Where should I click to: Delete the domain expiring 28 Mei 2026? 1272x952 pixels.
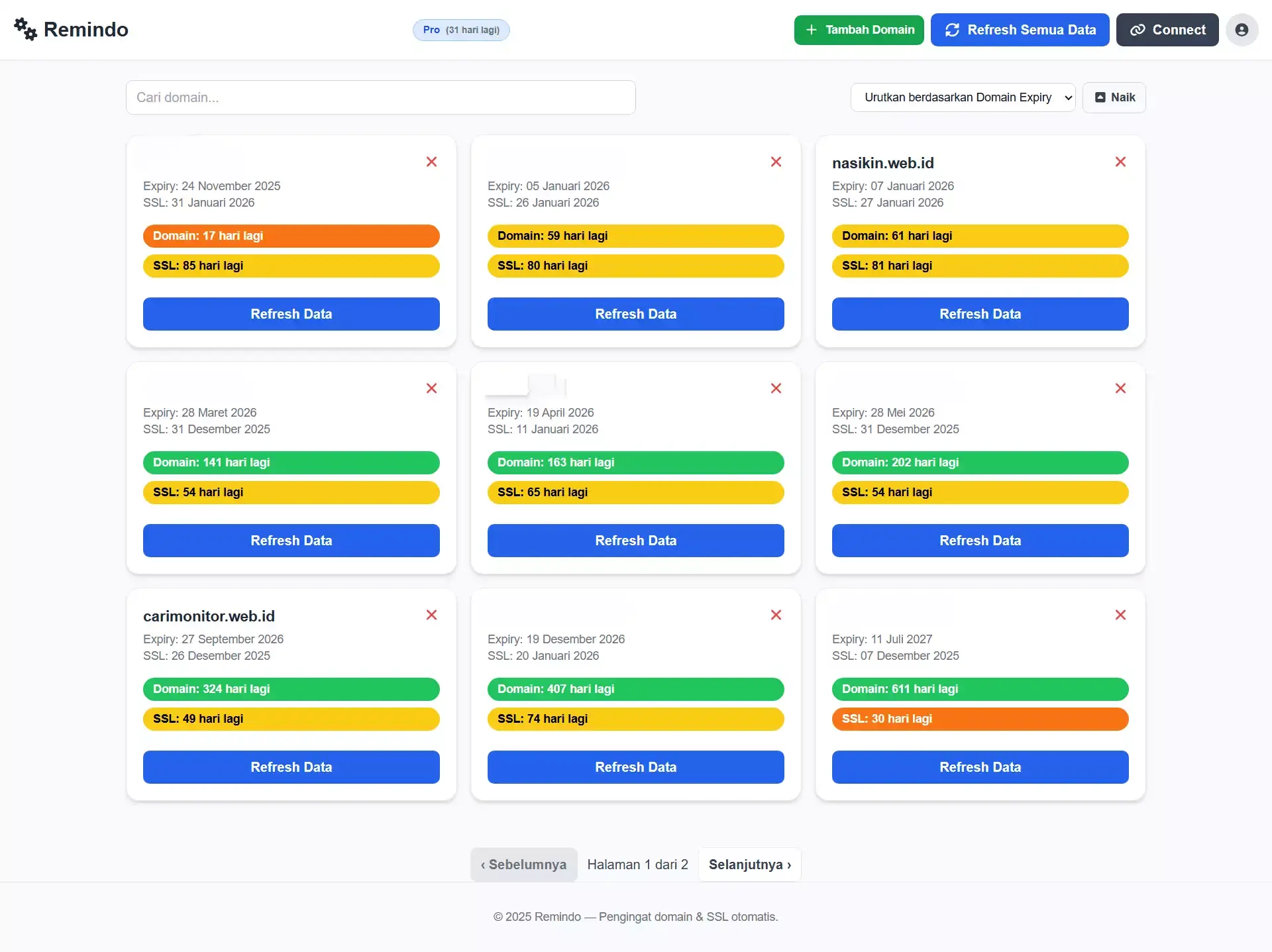pos(1120,388)
